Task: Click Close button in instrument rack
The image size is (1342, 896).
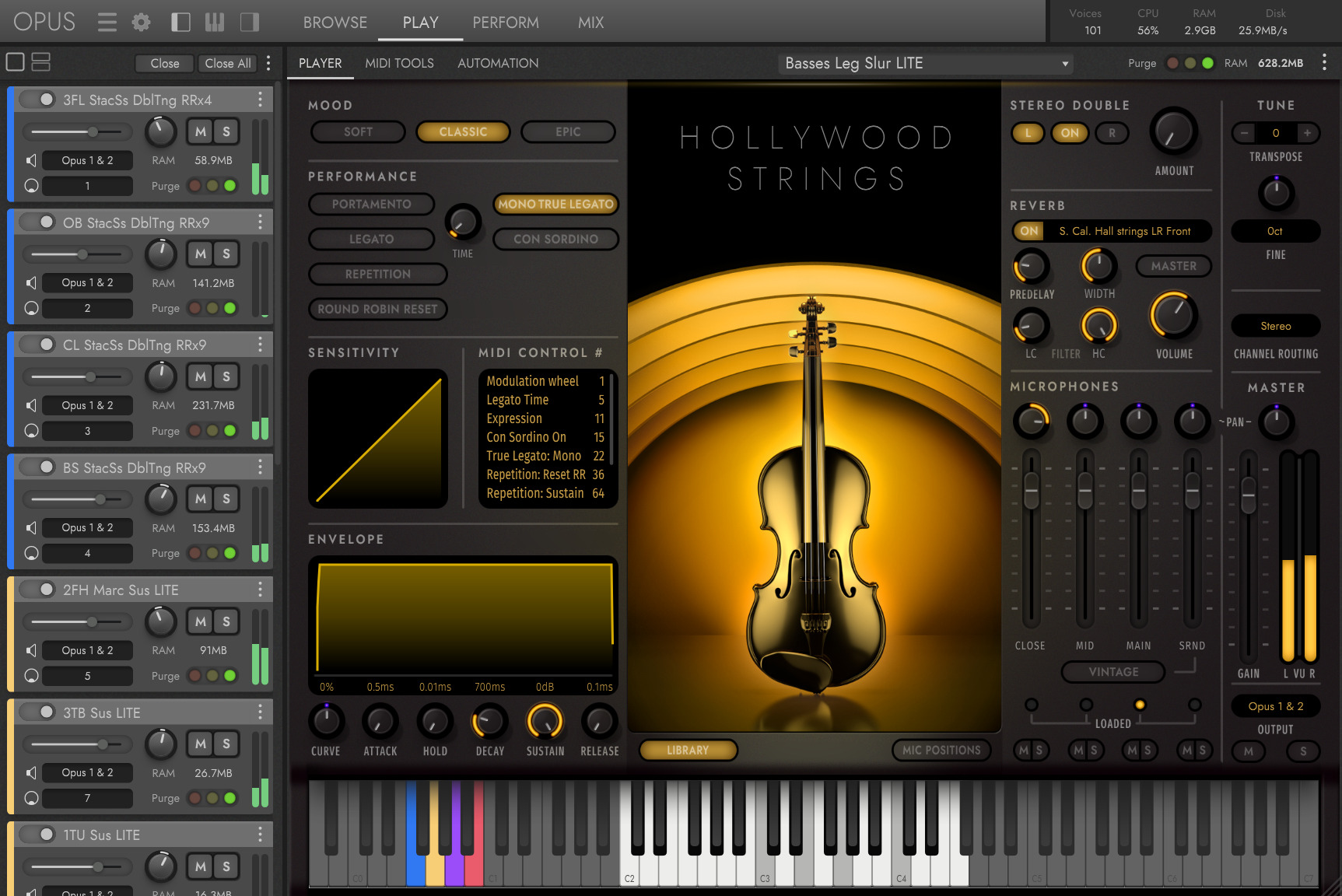Action: coord(165,63)
